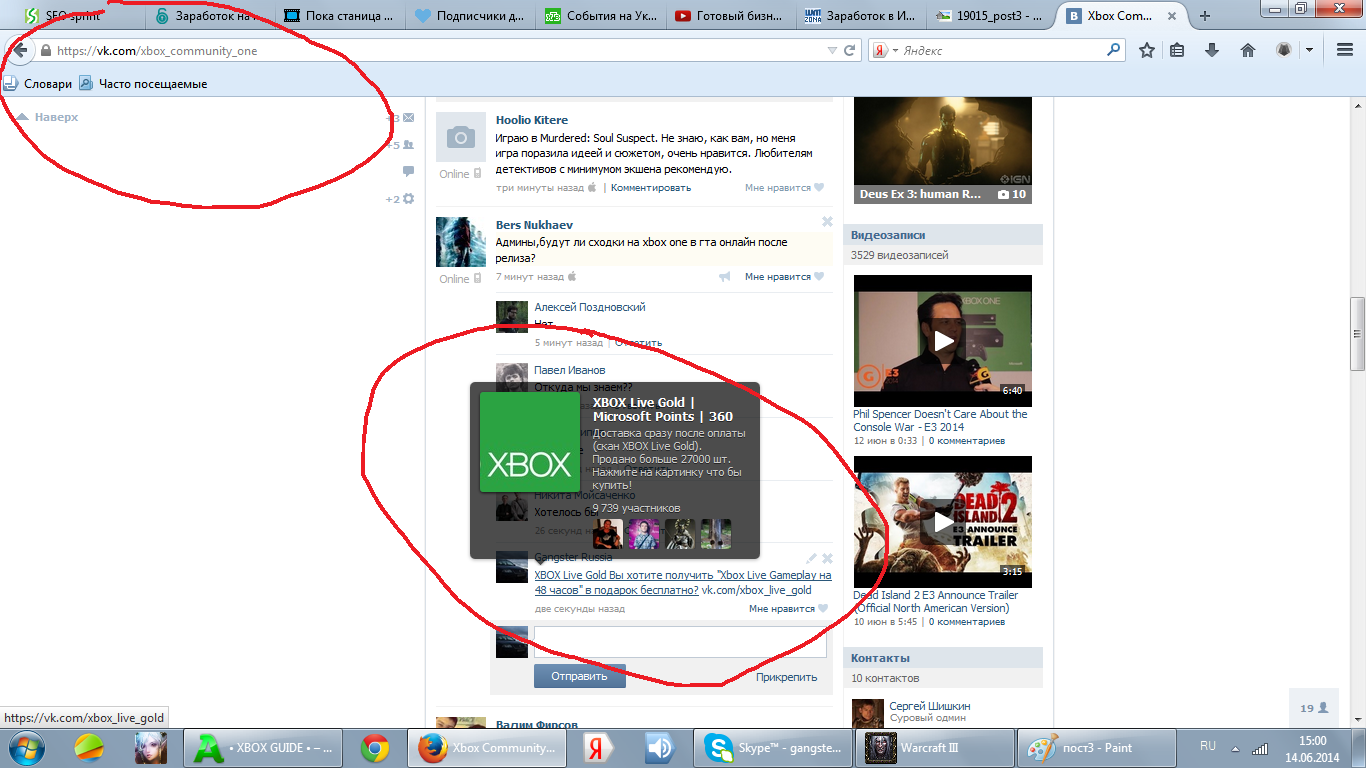The image size is (1366, 768).
Task: Edit the Gangster Russia comment with the pencil
Action: (x=811, y=559)
